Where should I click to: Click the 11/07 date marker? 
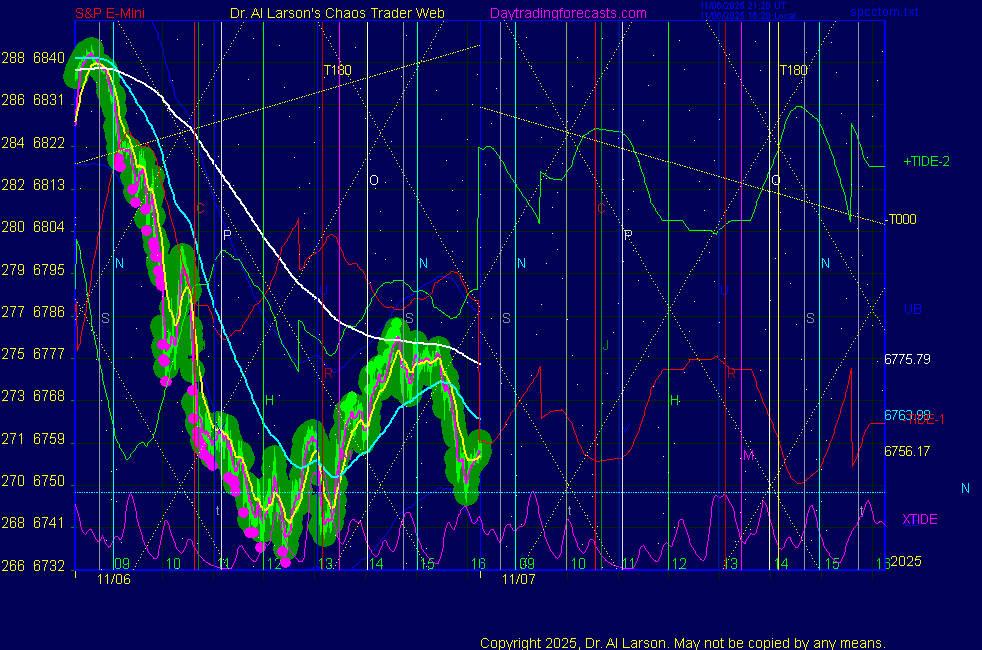click(x=518, y=578)
